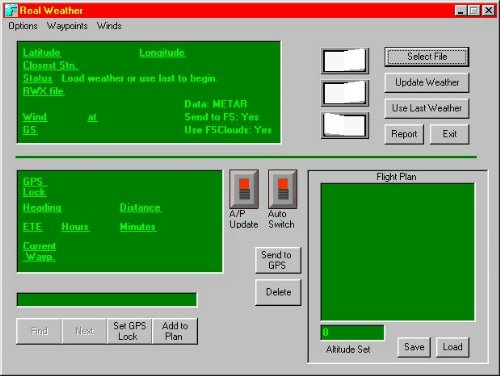Open the Waypoints menu
This screenshot has width=500, height=376.
[67, 26]
